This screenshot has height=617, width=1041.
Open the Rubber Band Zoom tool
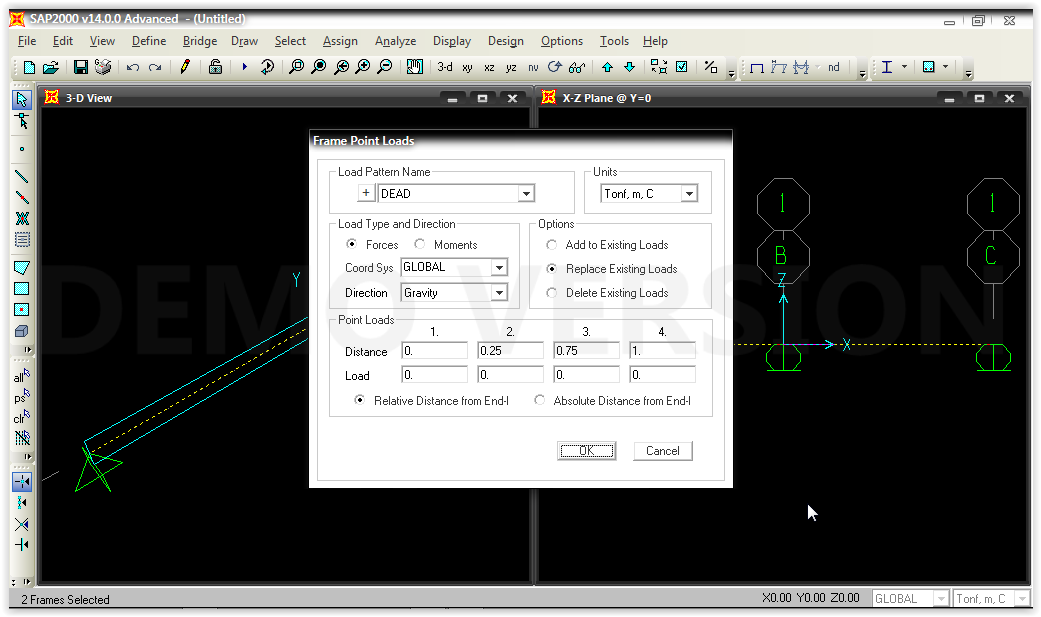tap(295, 68)
